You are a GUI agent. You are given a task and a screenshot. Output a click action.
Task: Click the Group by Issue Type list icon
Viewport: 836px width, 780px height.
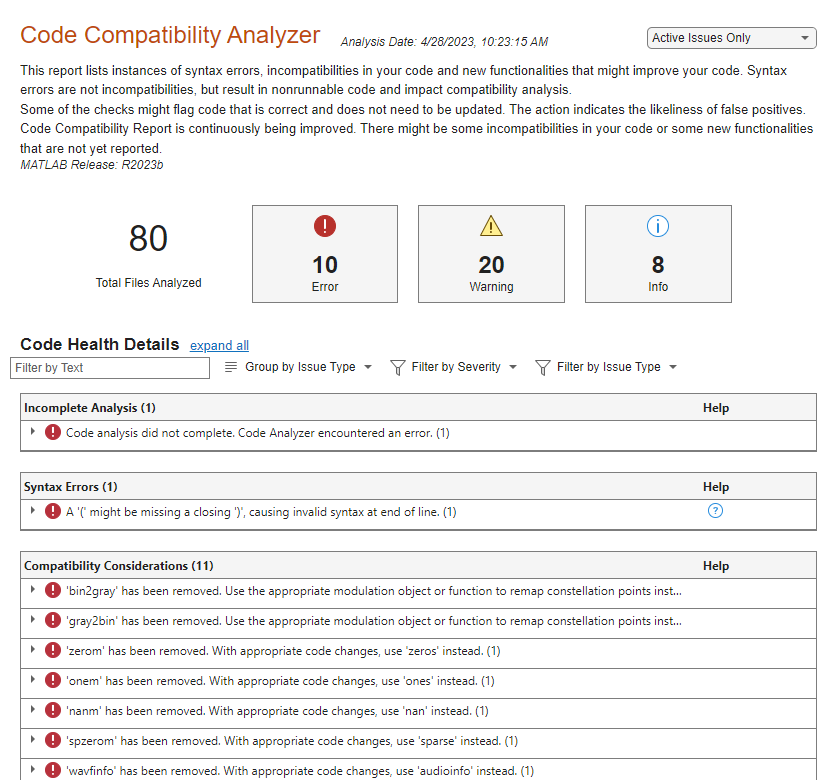pyautogui.click(x=232, y=367)
